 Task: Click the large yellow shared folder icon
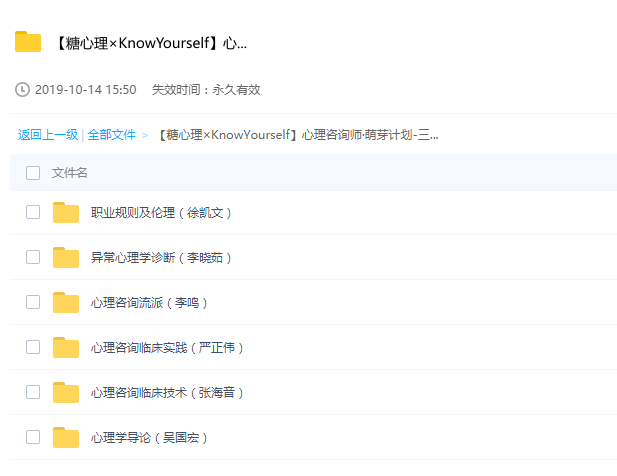[28, 42]
